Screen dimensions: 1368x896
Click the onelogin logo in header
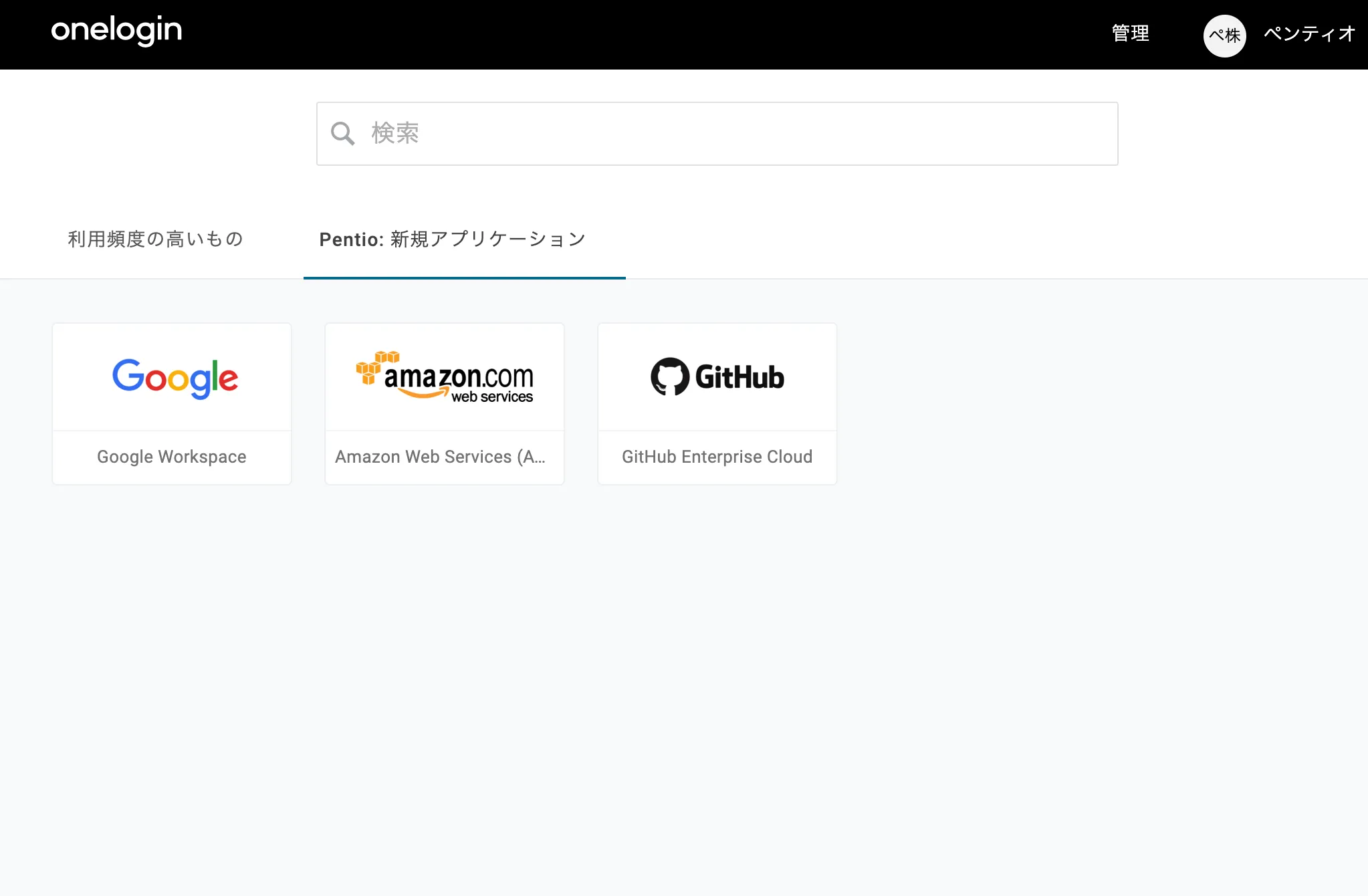click(x=116, y=31)
